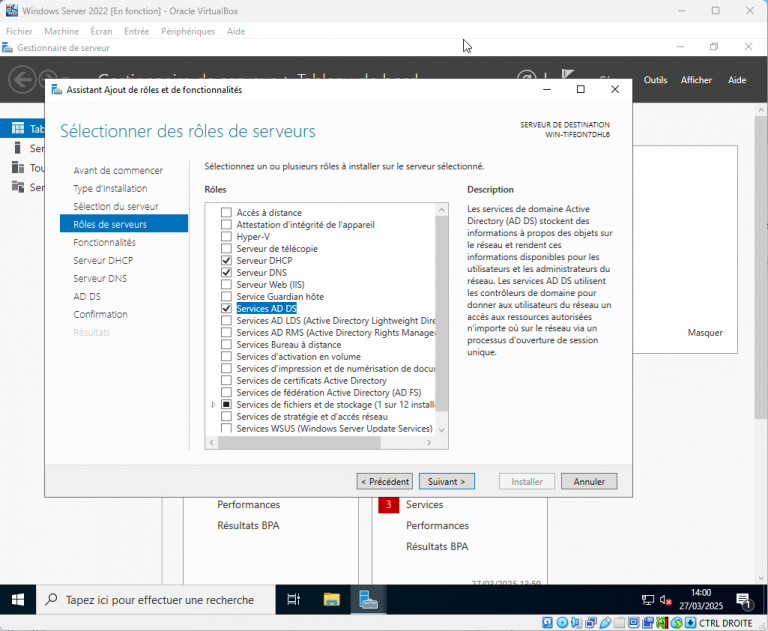The image size is (768, 631).
Task: Go to the Fonctionnalités wizard step
Action: (104, 242)
